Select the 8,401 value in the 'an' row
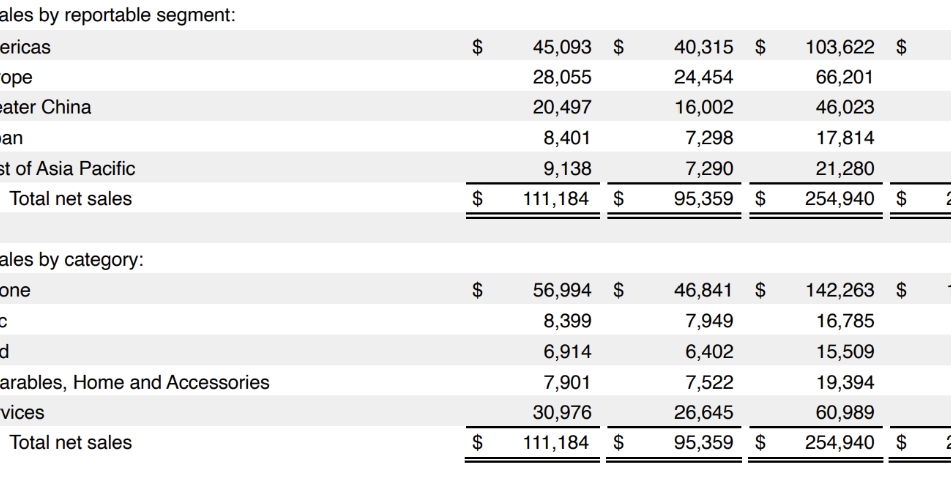Screen dimensions: 951x498 tap(567, 138)
